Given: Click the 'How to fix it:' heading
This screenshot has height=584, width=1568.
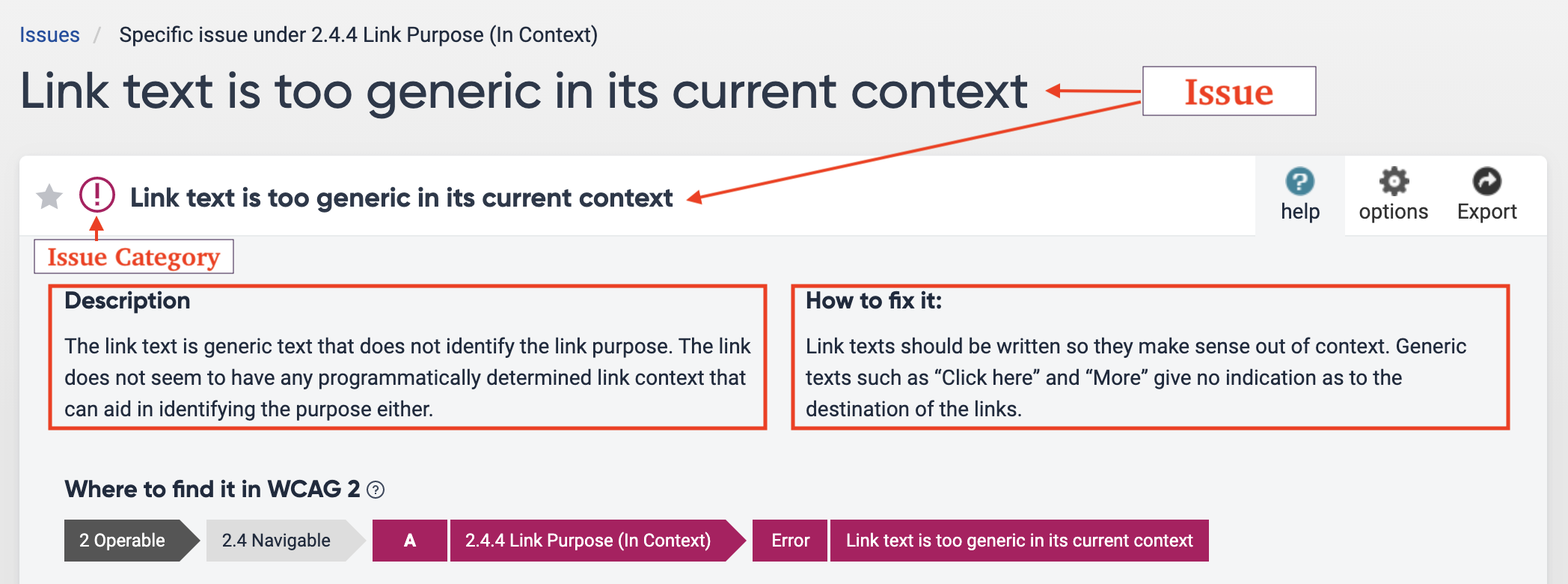Looking at the screenshot, I should (873, 301).
